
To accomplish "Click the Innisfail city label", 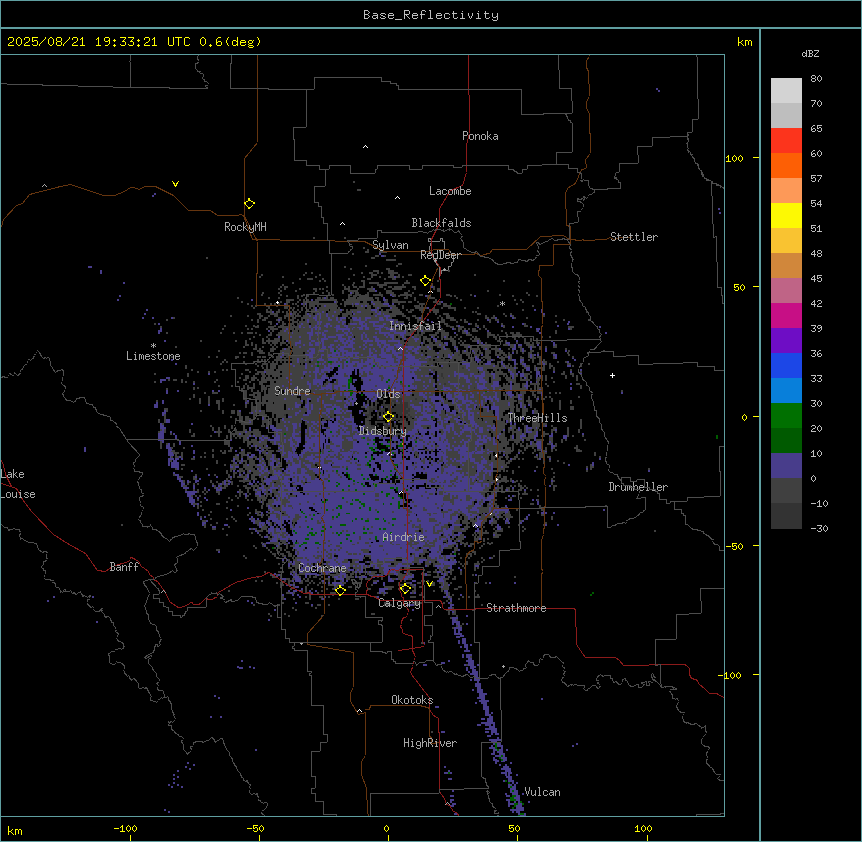I will (415, 326).
